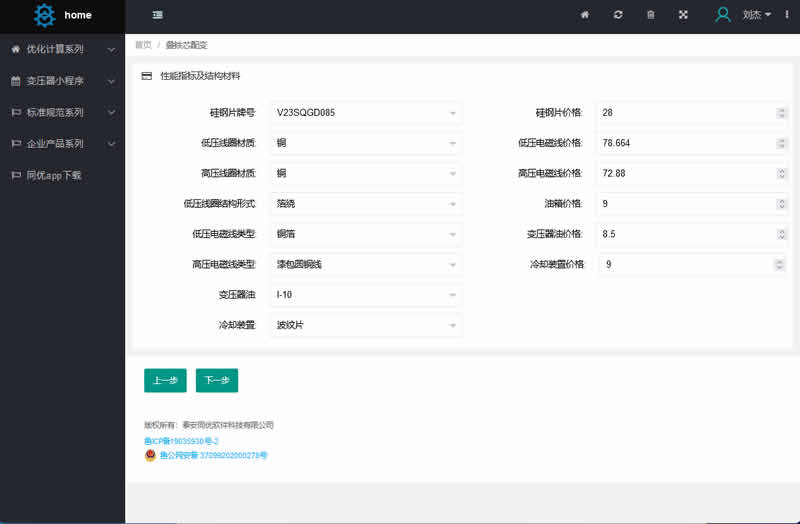Click the 冷却装置价格 input field
Image resolution: width=800 pixels, height=524 pixels.
[x=692, y=265]
